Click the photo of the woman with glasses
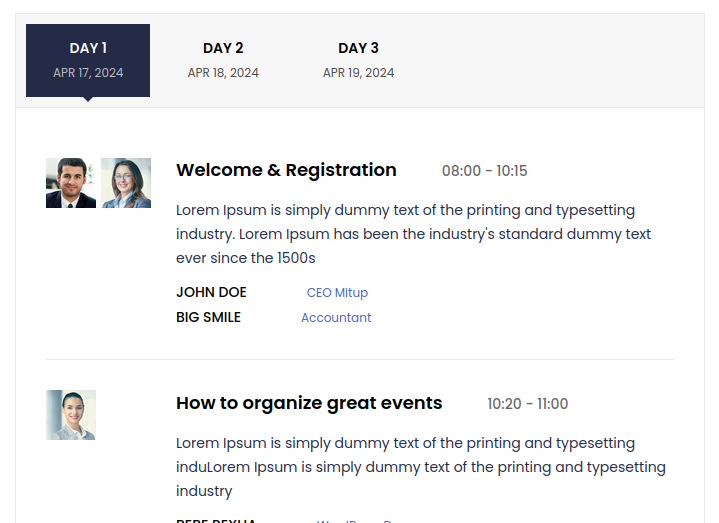 point(126,183)
